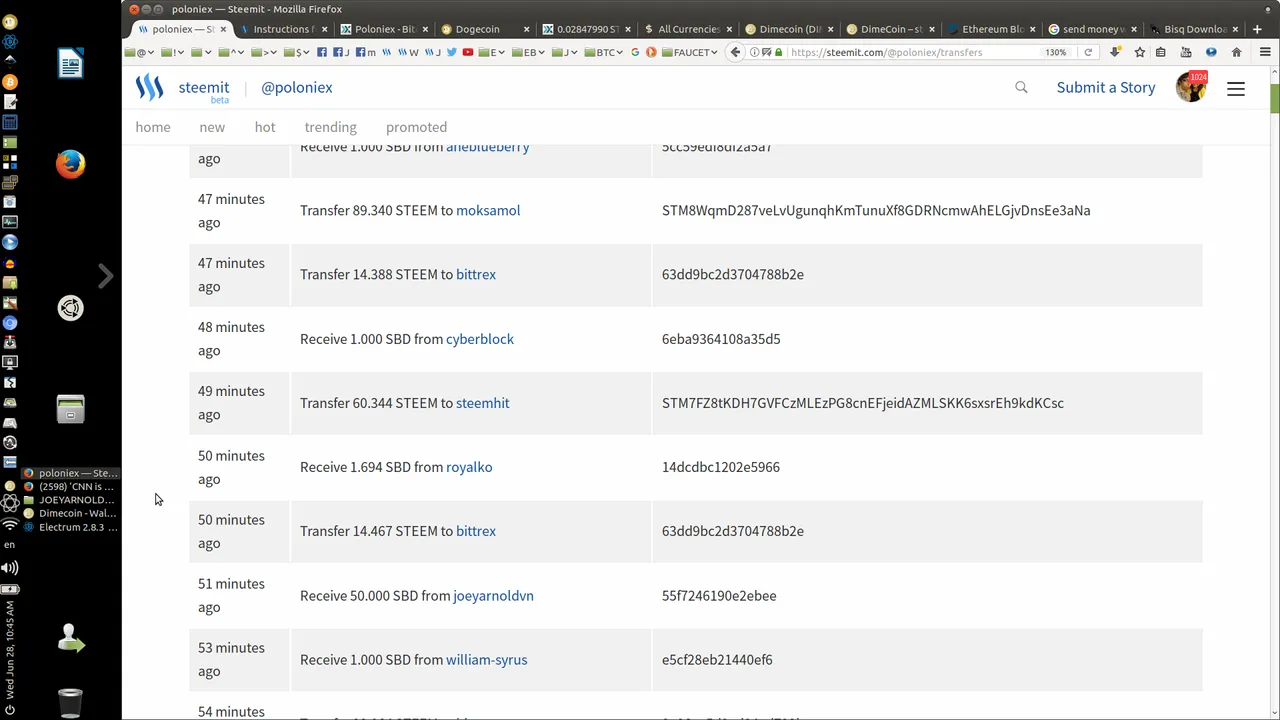Screen dimensions: 1280x720
Task: Launch Firefox from the desktop panel icon
Action: 70,164
